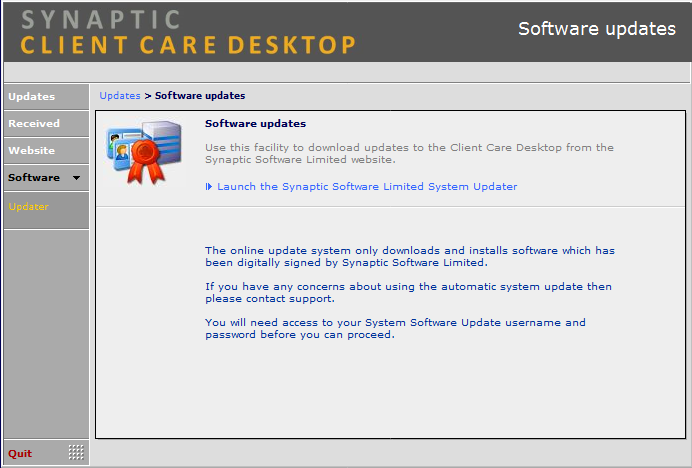Open the Updates sidebar section
This screenshot has height=468, width=692.
coord(46,97)
